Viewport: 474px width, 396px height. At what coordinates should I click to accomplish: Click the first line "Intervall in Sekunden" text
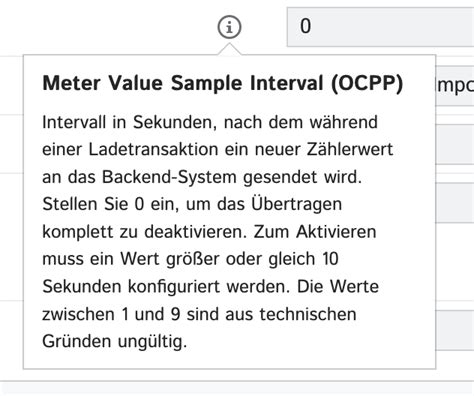coord(127,122)
